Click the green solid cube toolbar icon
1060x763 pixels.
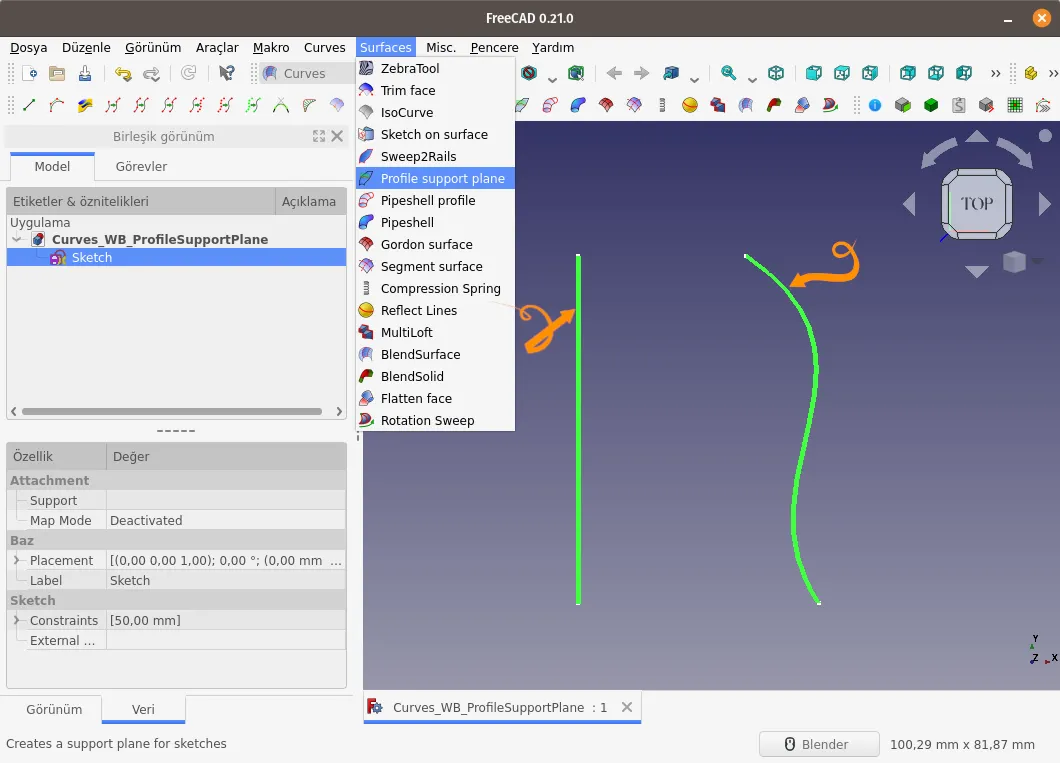pyautogui.click(x=931, y=105)
